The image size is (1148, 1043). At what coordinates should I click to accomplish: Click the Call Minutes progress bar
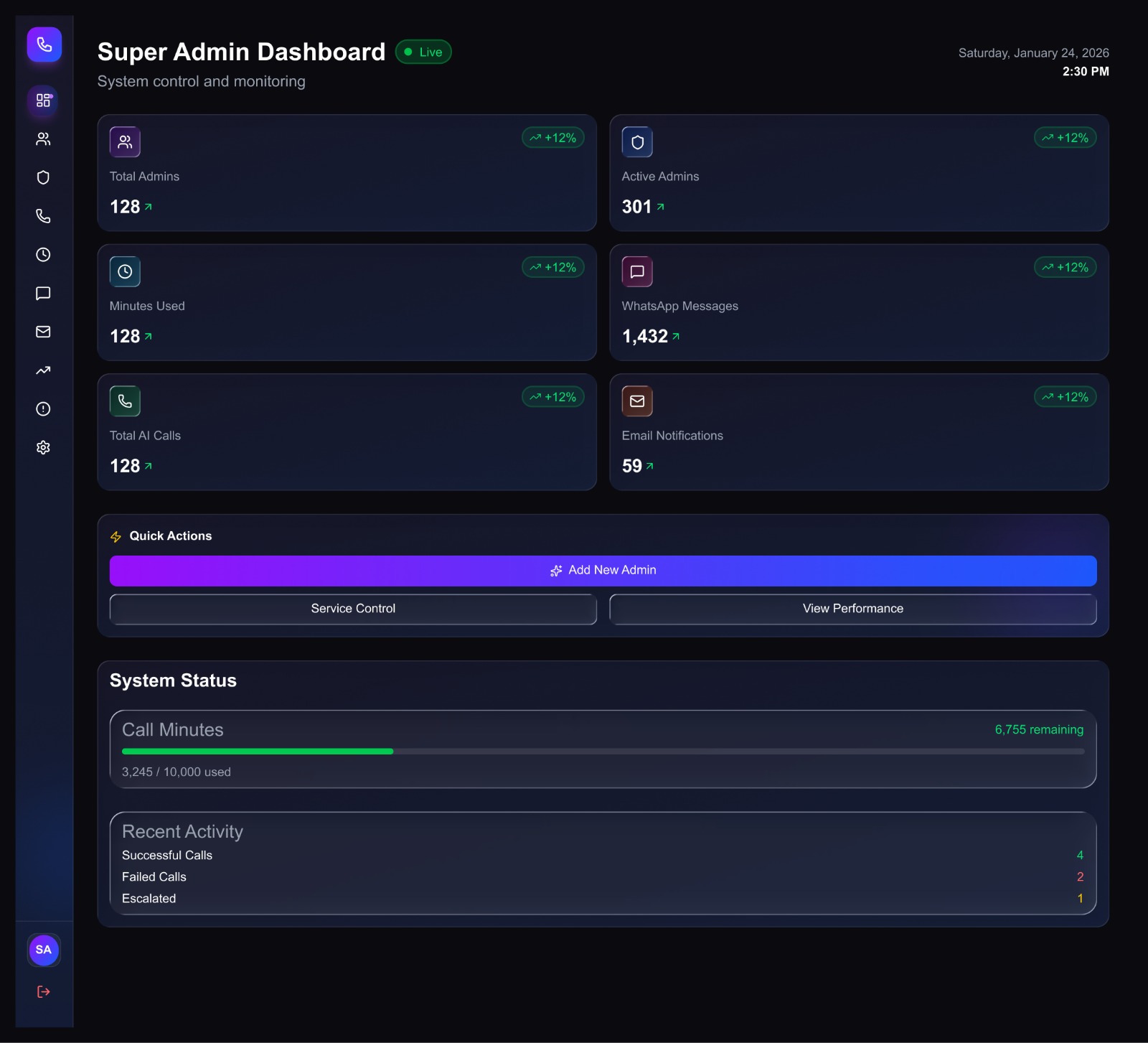point(603,751)
